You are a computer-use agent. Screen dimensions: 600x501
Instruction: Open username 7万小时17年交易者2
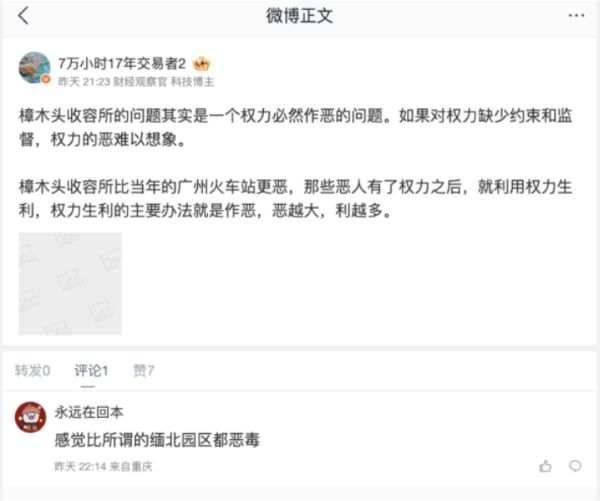click(x=122, y=64)
